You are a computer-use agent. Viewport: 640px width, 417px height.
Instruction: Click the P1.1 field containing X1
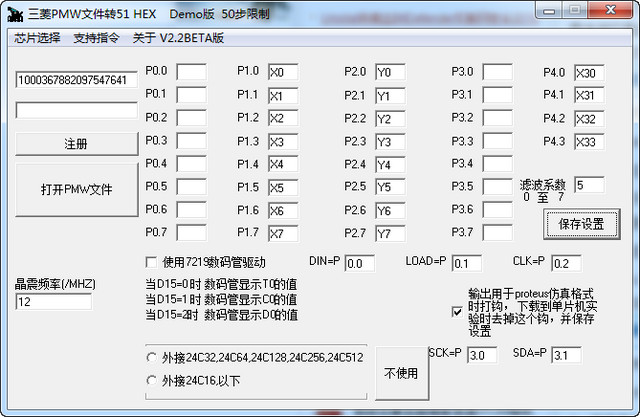(x=283, y=95)
